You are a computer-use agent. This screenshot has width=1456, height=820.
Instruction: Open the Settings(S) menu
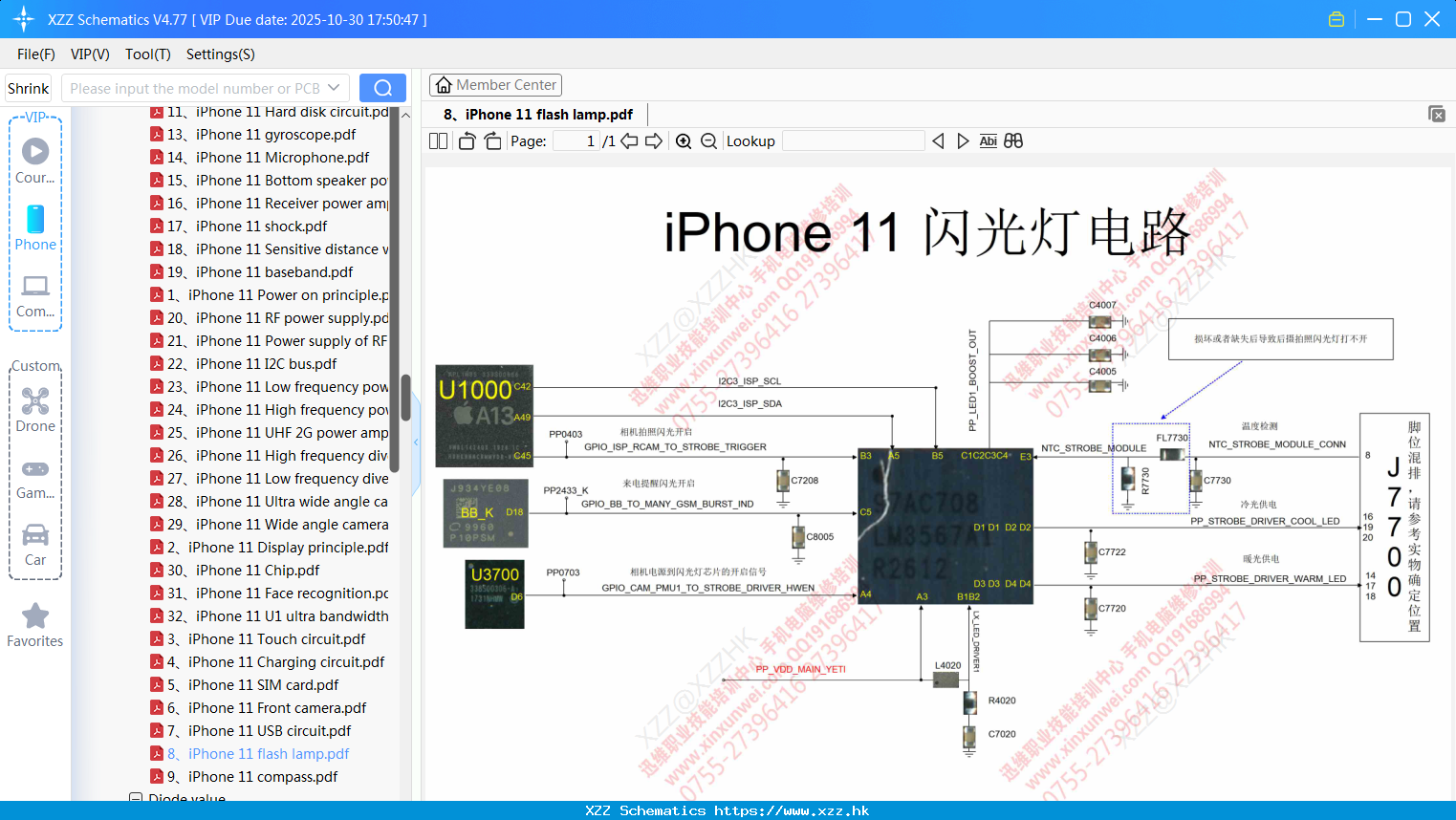[x=221, y=54]
